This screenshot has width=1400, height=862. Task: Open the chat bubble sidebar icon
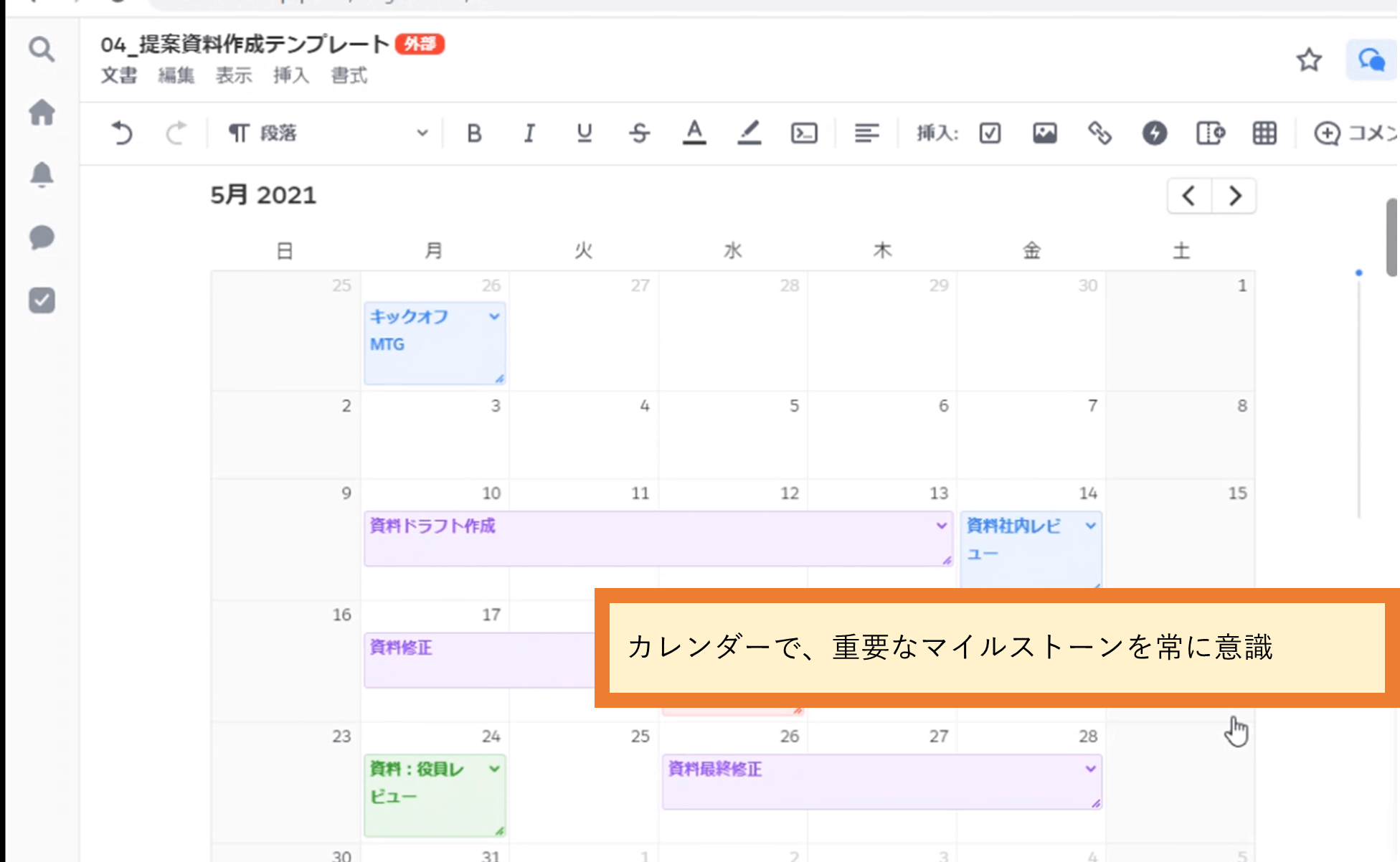point(42,237)
